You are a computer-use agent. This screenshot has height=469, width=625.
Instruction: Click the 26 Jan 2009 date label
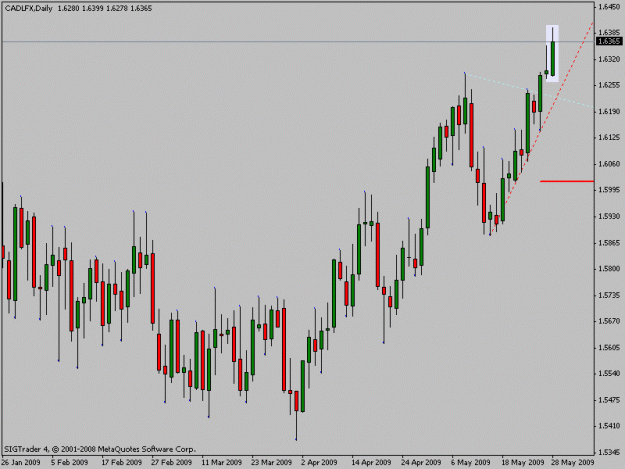click(x=21, y=462)
